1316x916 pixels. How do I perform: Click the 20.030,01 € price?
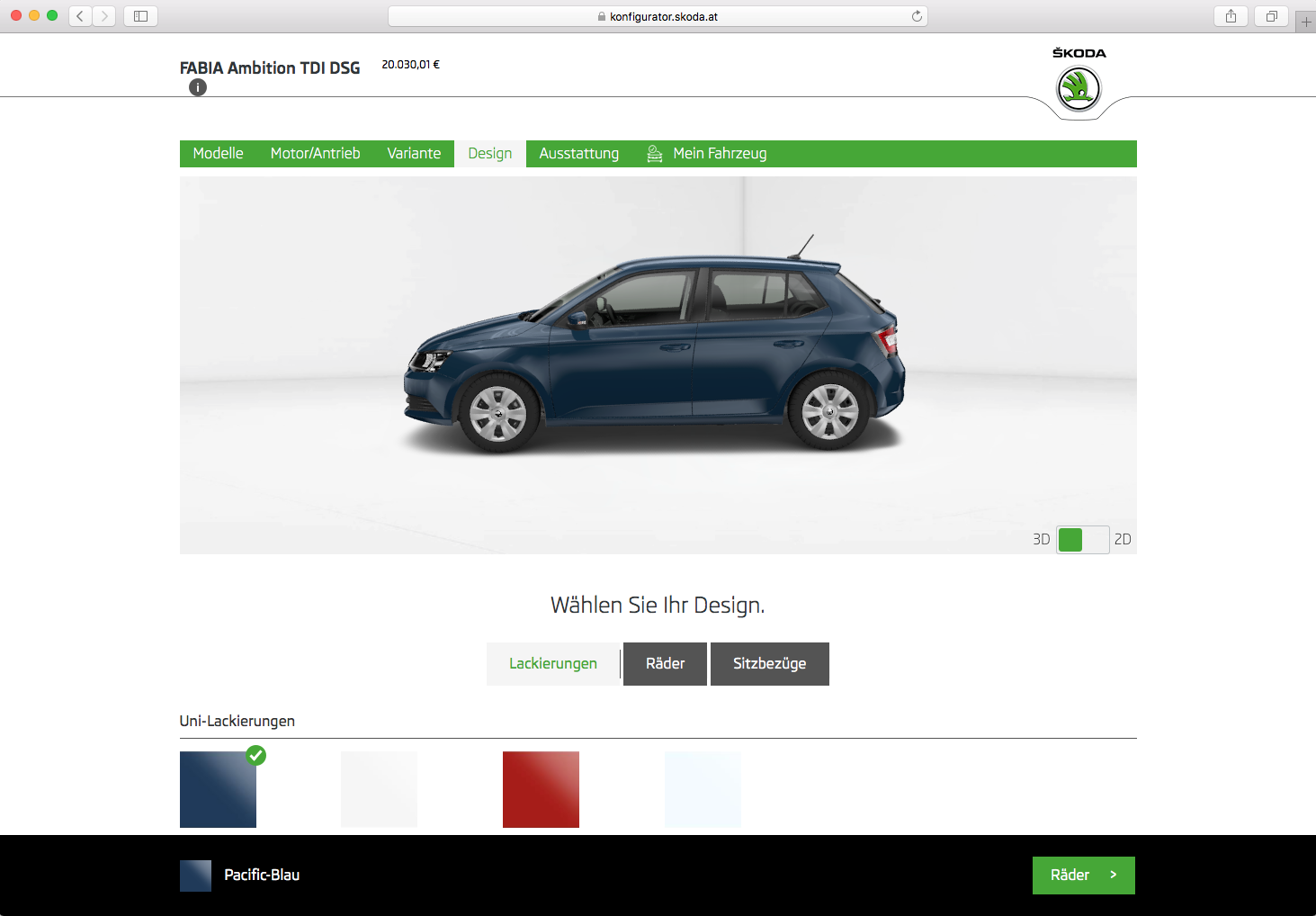pos(411,65)
